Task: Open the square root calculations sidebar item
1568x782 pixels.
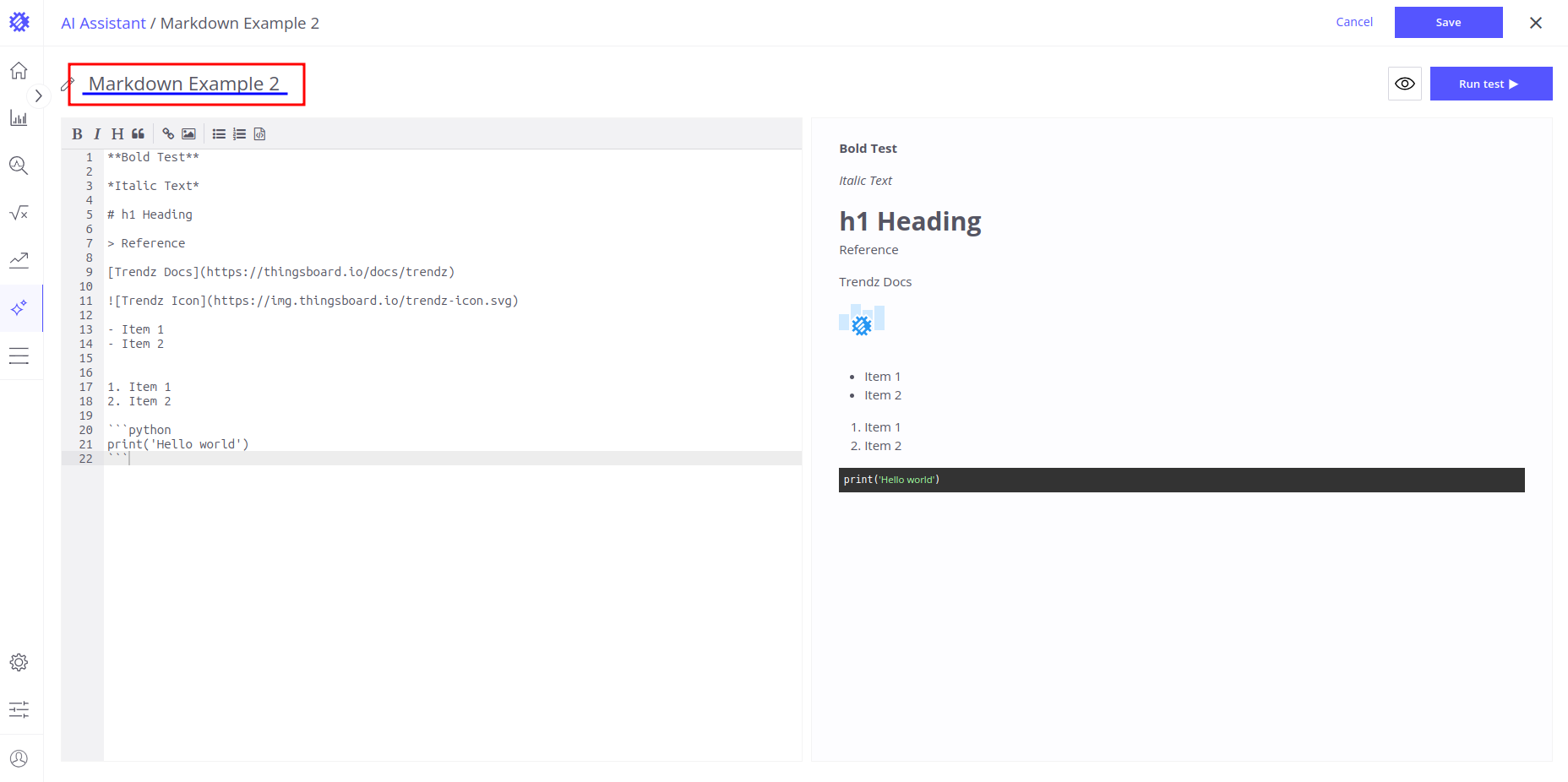Action: point(19,213)
